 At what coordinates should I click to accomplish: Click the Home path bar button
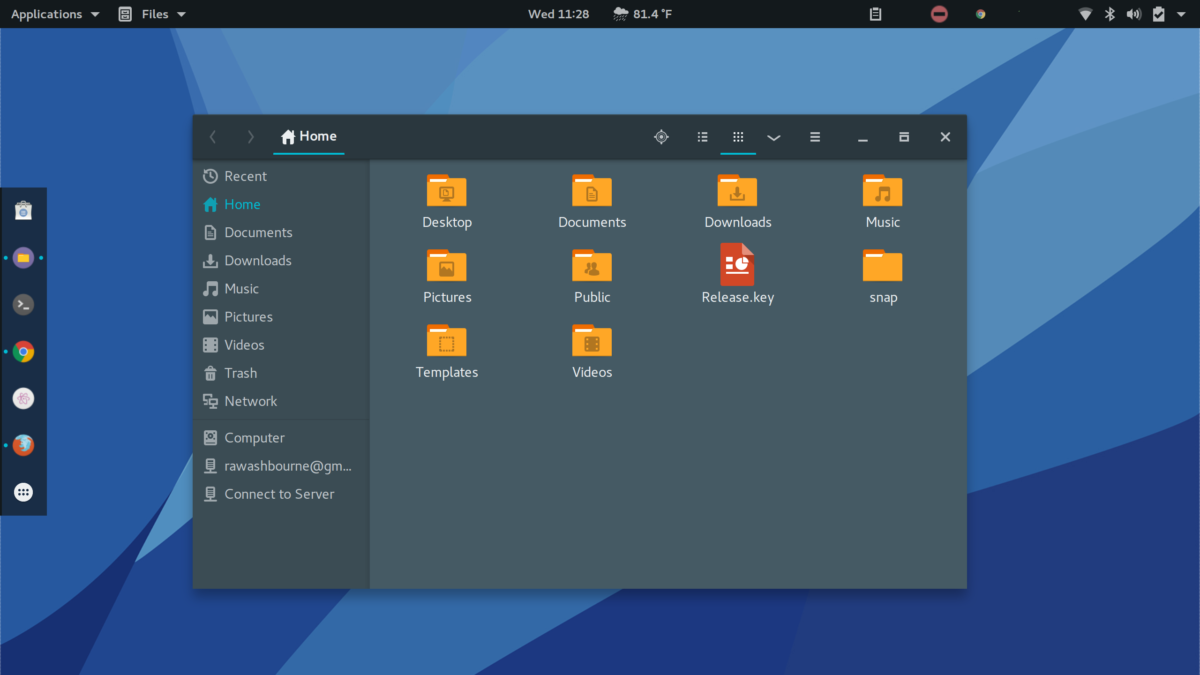click(309, 137)
